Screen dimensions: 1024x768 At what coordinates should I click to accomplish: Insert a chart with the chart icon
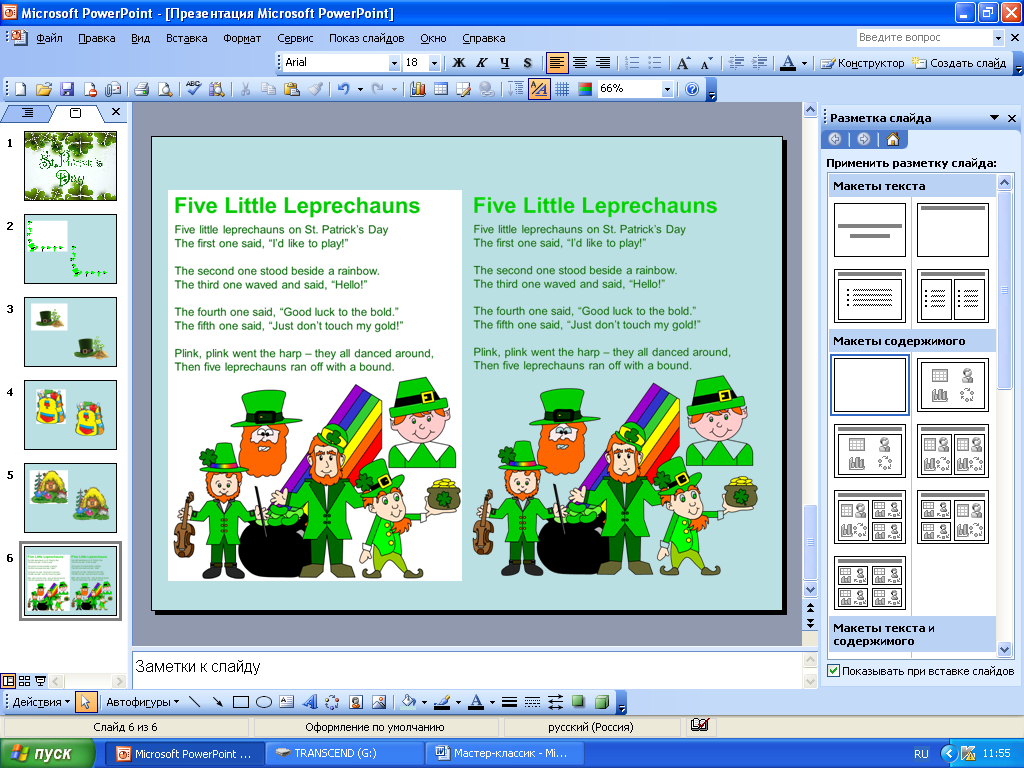tap(418, 89)
